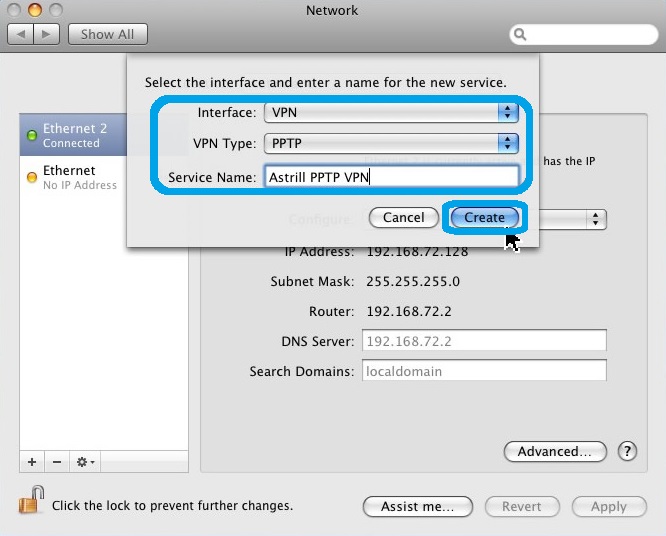This screenshot has width=666, height=536.
Task: Open help via the question mark button
Action: pyautogui.click(x=627, y=451)
